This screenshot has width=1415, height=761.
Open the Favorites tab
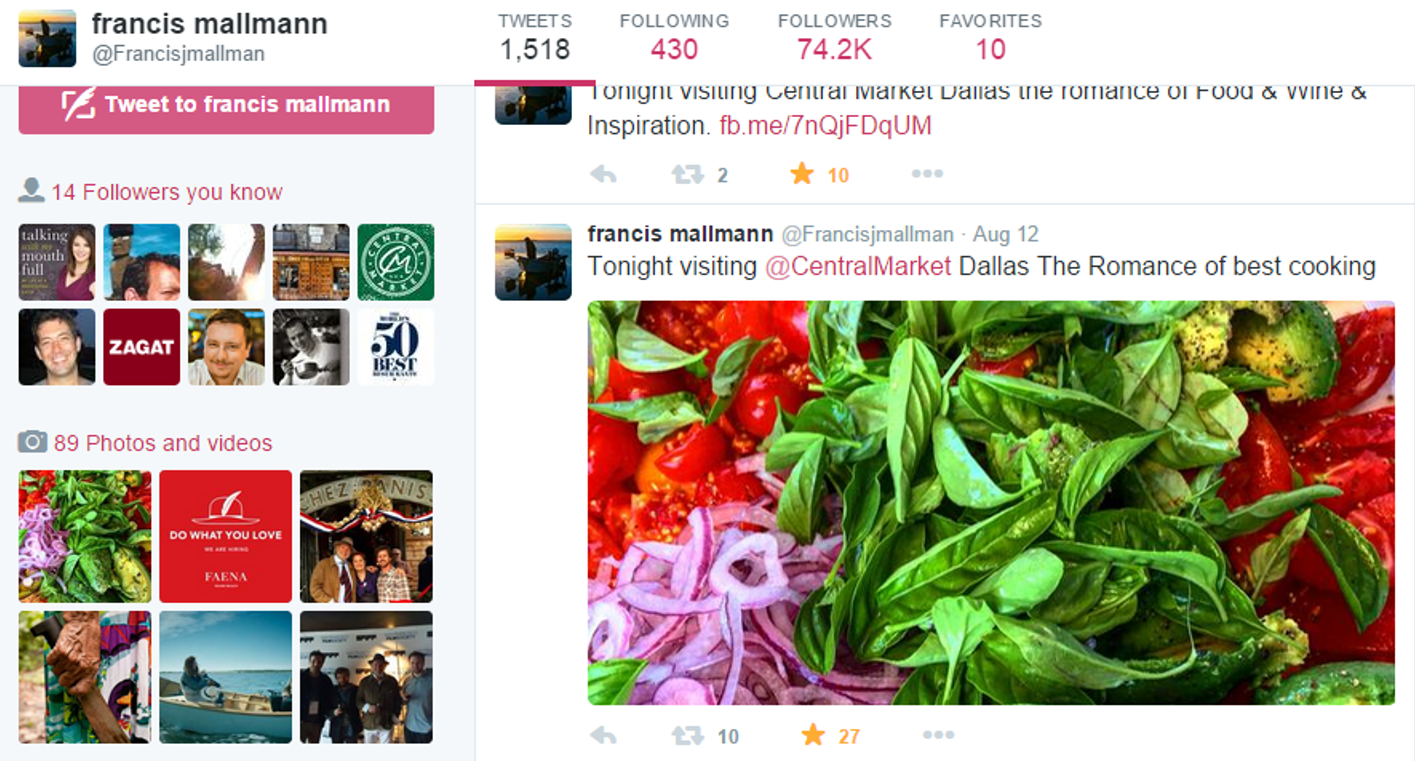(x=990, y=37)
